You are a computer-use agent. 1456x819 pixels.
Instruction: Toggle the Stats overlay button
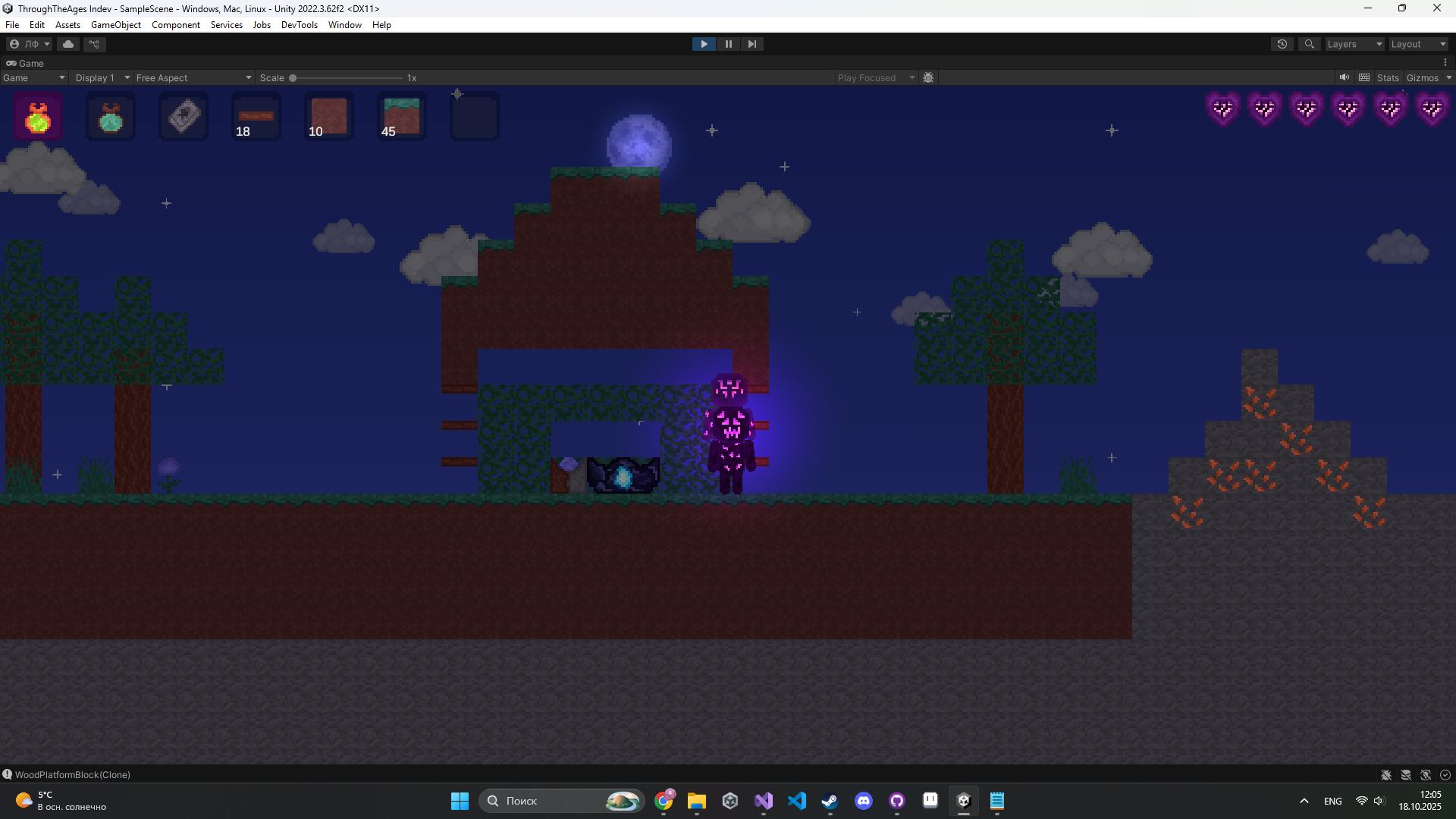[x=1388, y=77]
